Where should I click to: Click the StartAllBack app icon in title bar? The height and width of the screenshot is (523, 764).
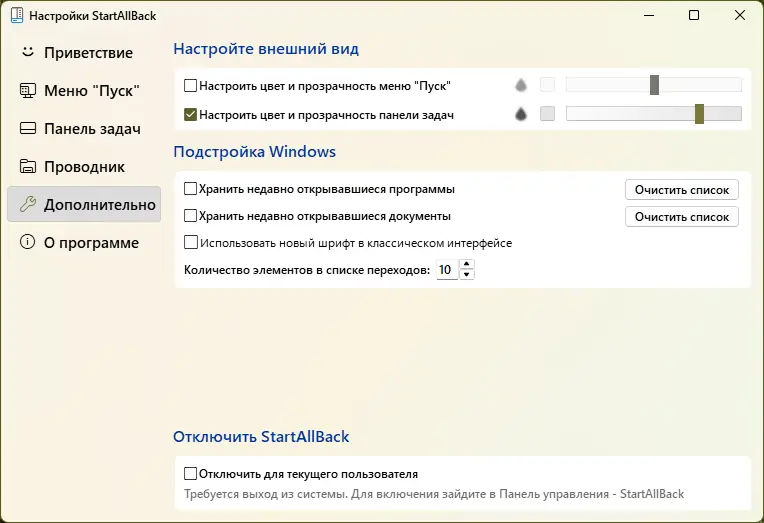click(x=15, y=16)
